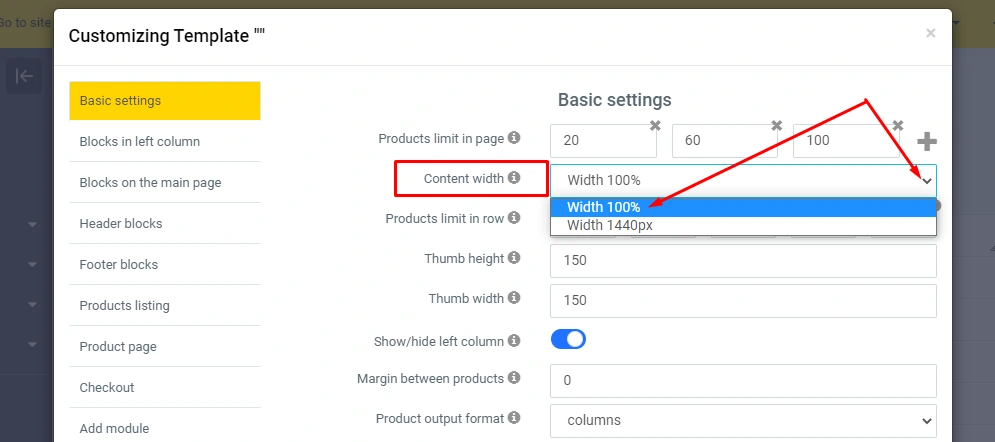The width and height of the screenshot is (995, 442).
Task: Remove the 100 products limit value
Action: point(898,126)
